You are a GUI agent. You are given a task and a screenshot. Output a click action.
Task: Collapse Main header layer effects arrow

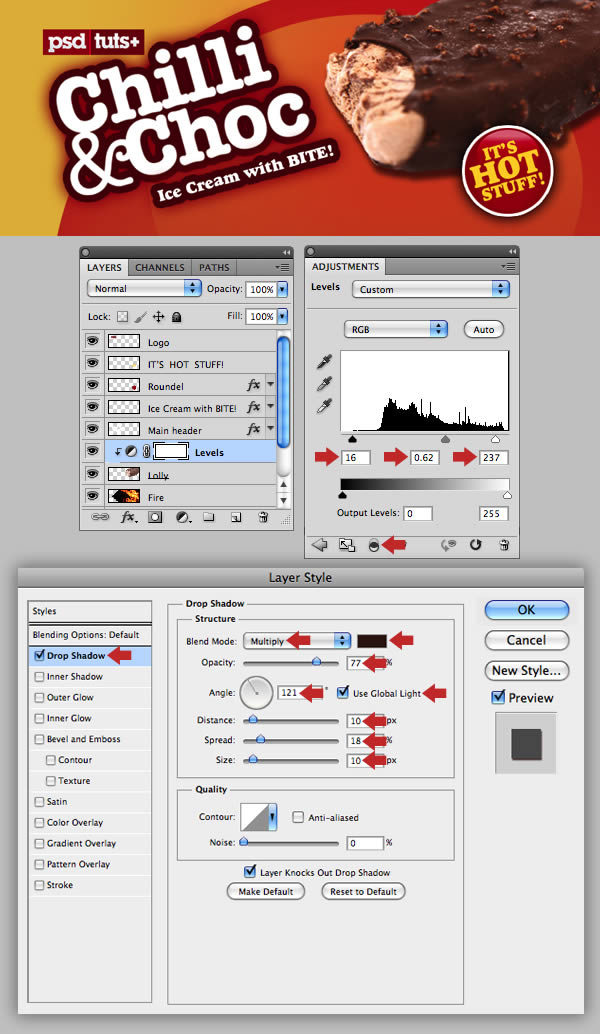(x=270, y=429)
